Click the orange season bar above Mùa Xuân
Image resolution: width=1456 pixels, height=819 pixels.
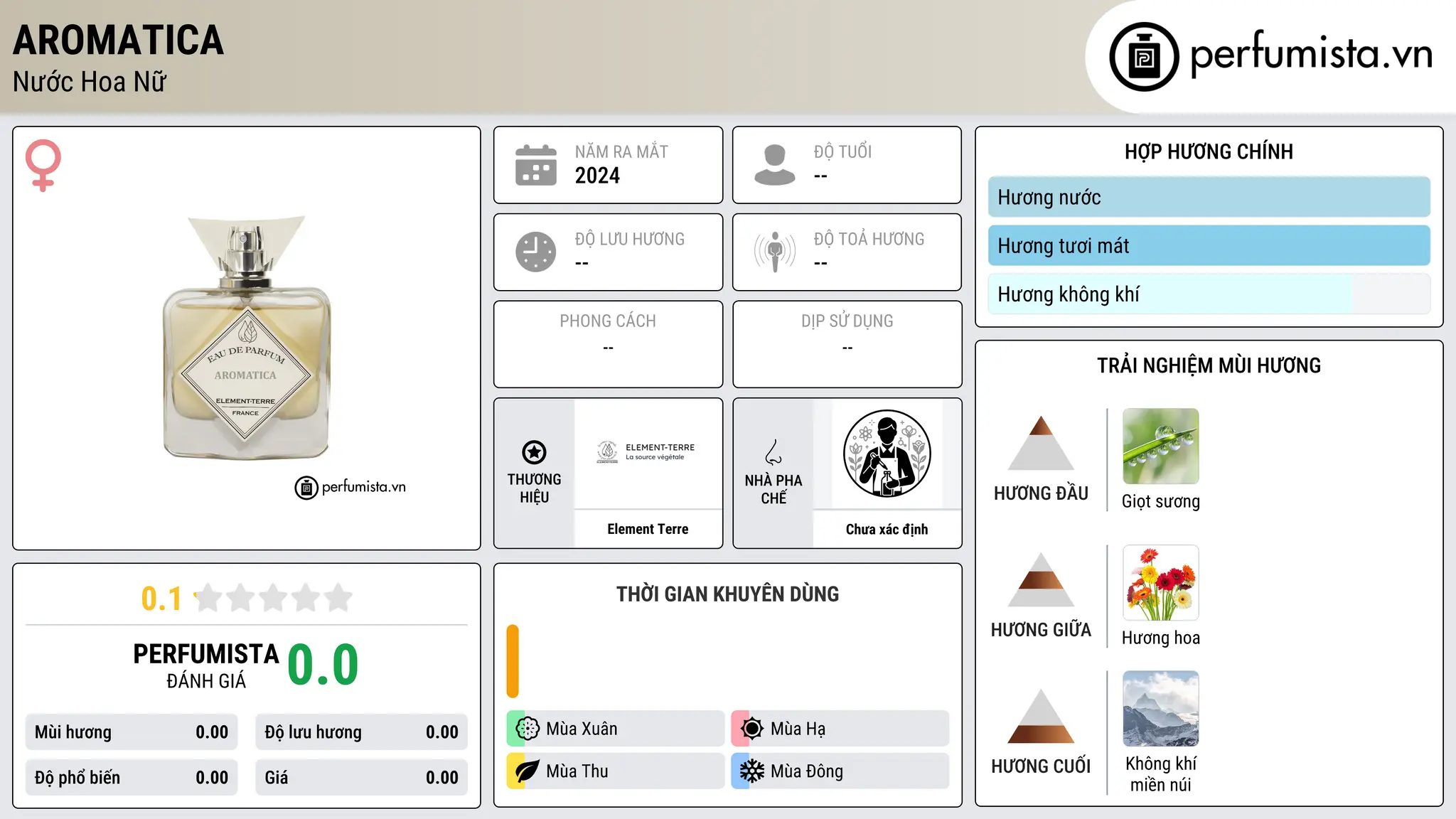(513, 661)
